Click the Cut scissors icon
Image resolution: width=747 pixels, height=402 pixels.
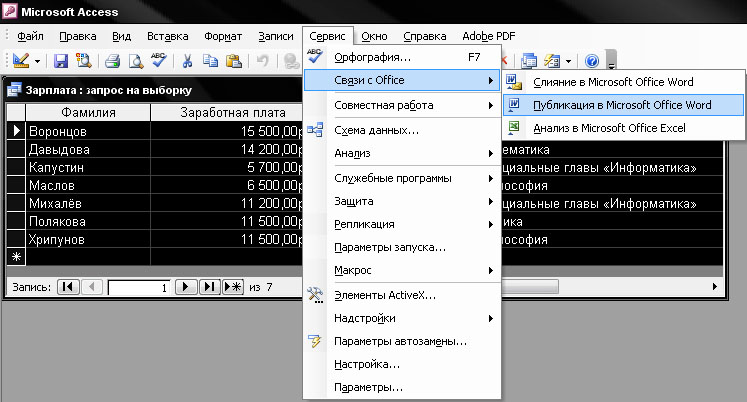(x=187, y=61)
